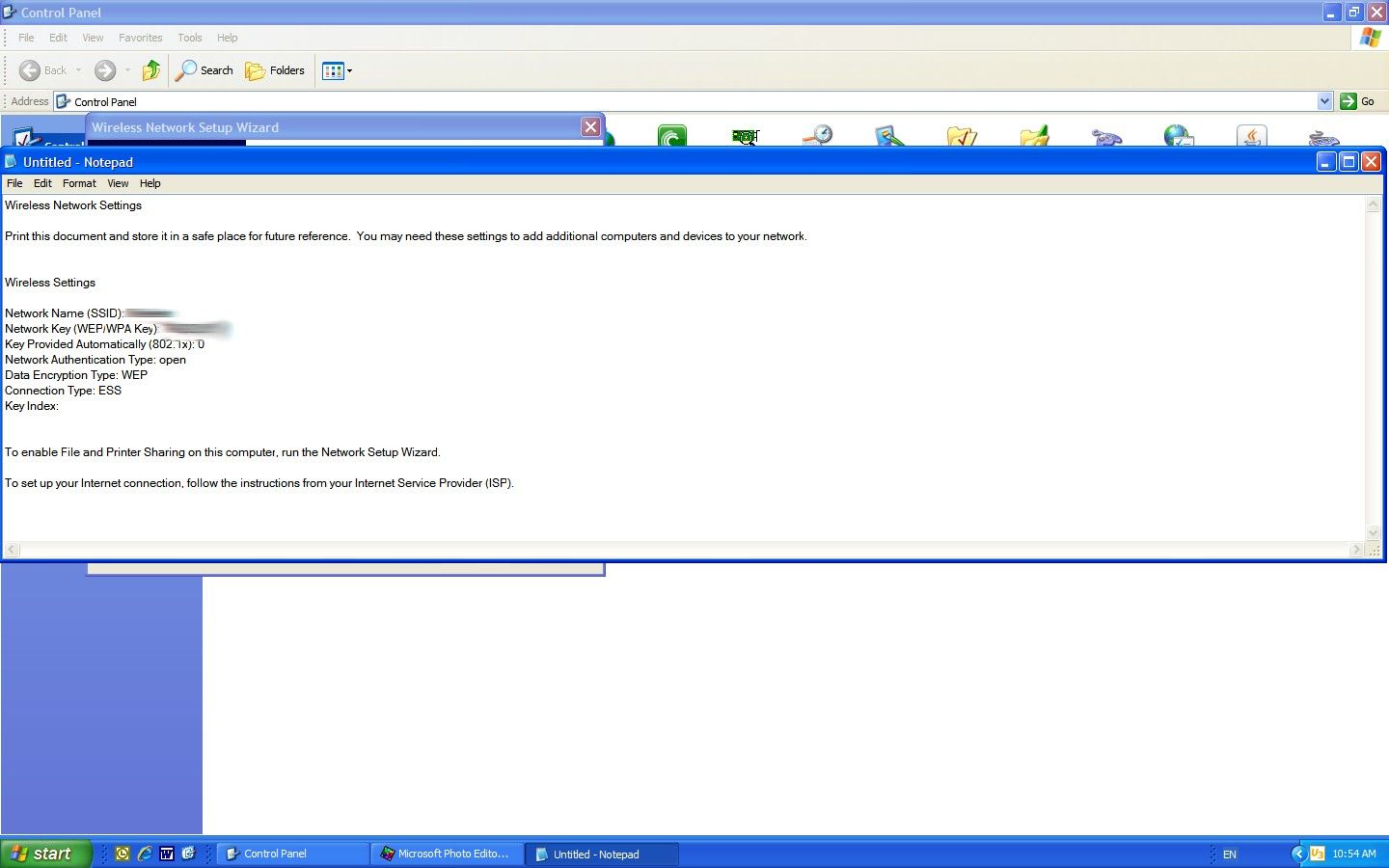Open the Folder Options icon
Viewport: 1389px width, 868px height.
tap(961, 136)
